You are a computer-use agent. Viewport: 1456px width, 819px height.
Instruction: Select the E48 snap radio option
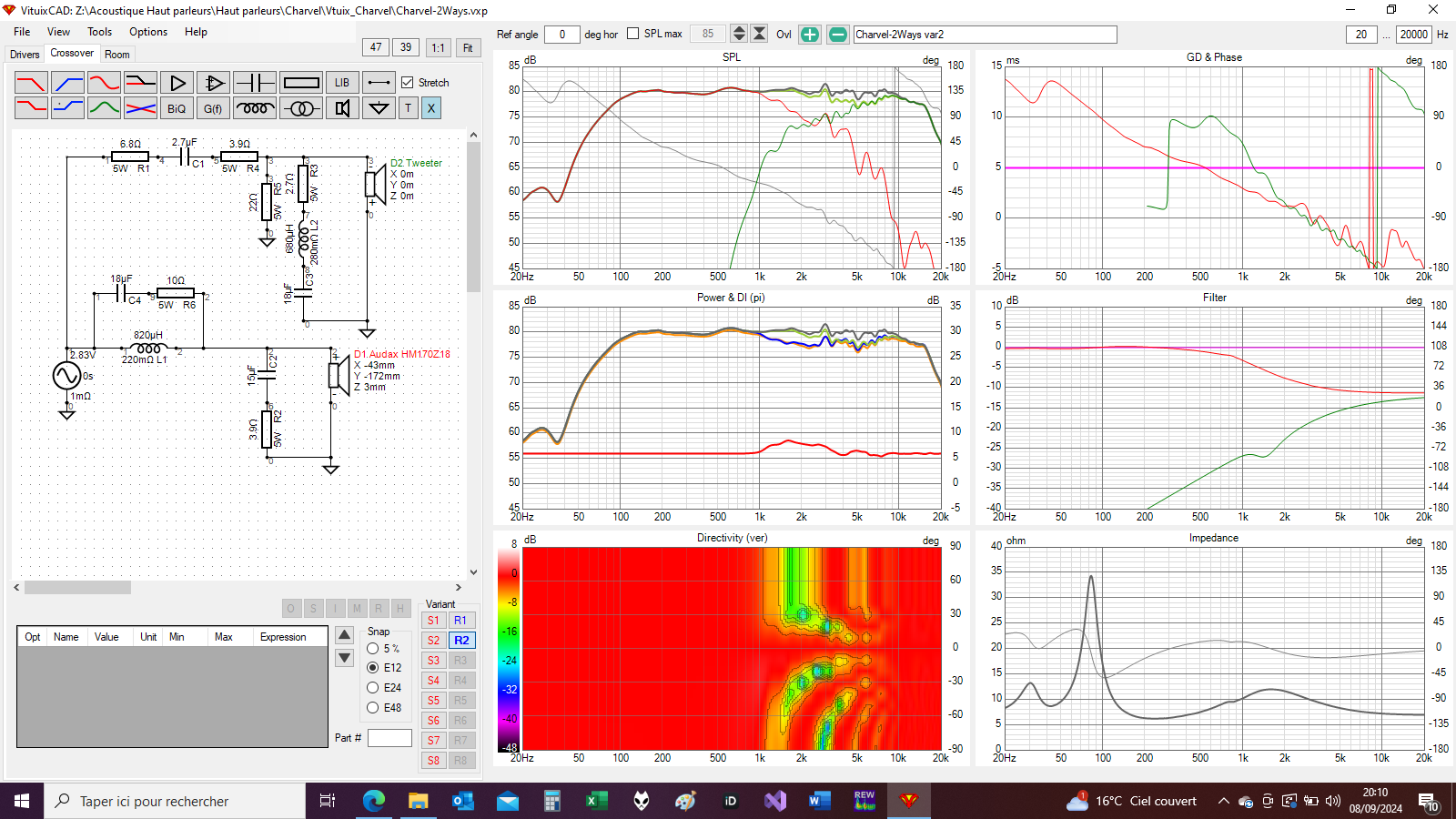click(x=373, y=708)
